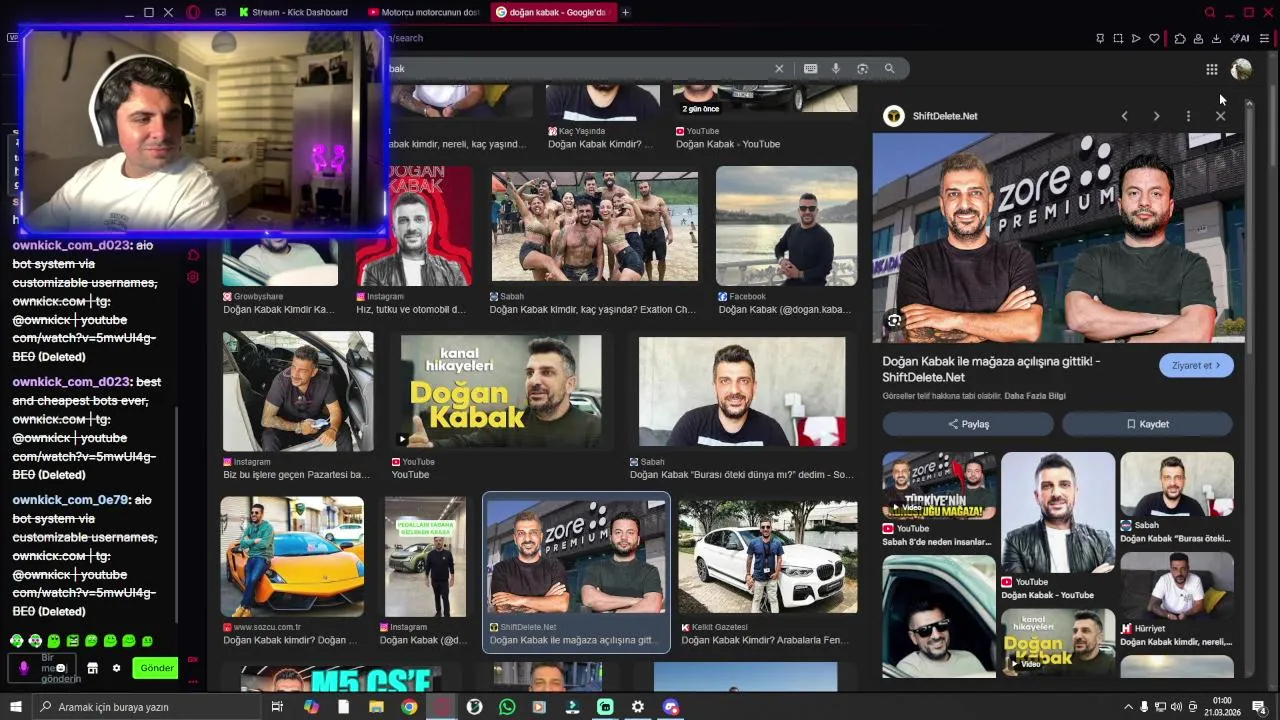
Task: Open the browser AI assistant icon
Action: (x=1240, y=39)
